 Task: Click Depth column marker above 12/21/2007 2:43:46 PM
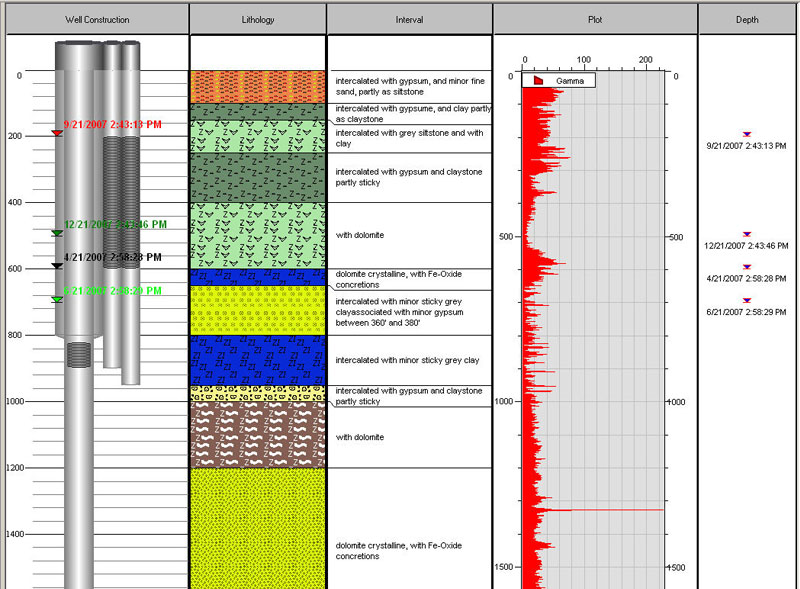pos(747,234)
